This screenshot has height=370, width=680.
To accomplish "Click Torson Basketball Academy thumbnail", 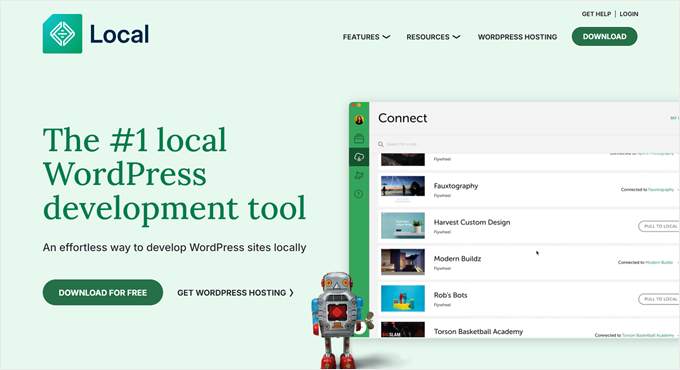I will click(x=403, y=330).
